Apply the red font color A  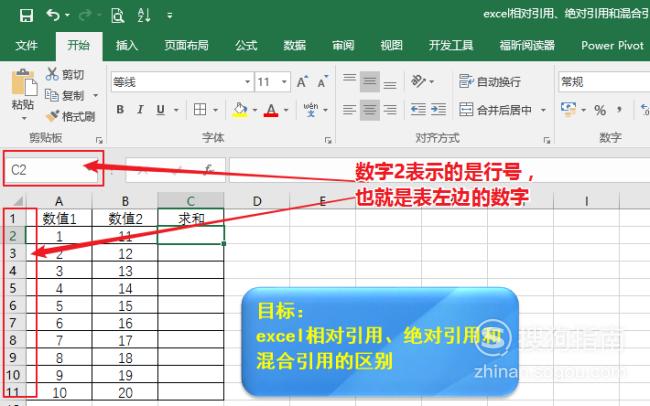point(271,110)
